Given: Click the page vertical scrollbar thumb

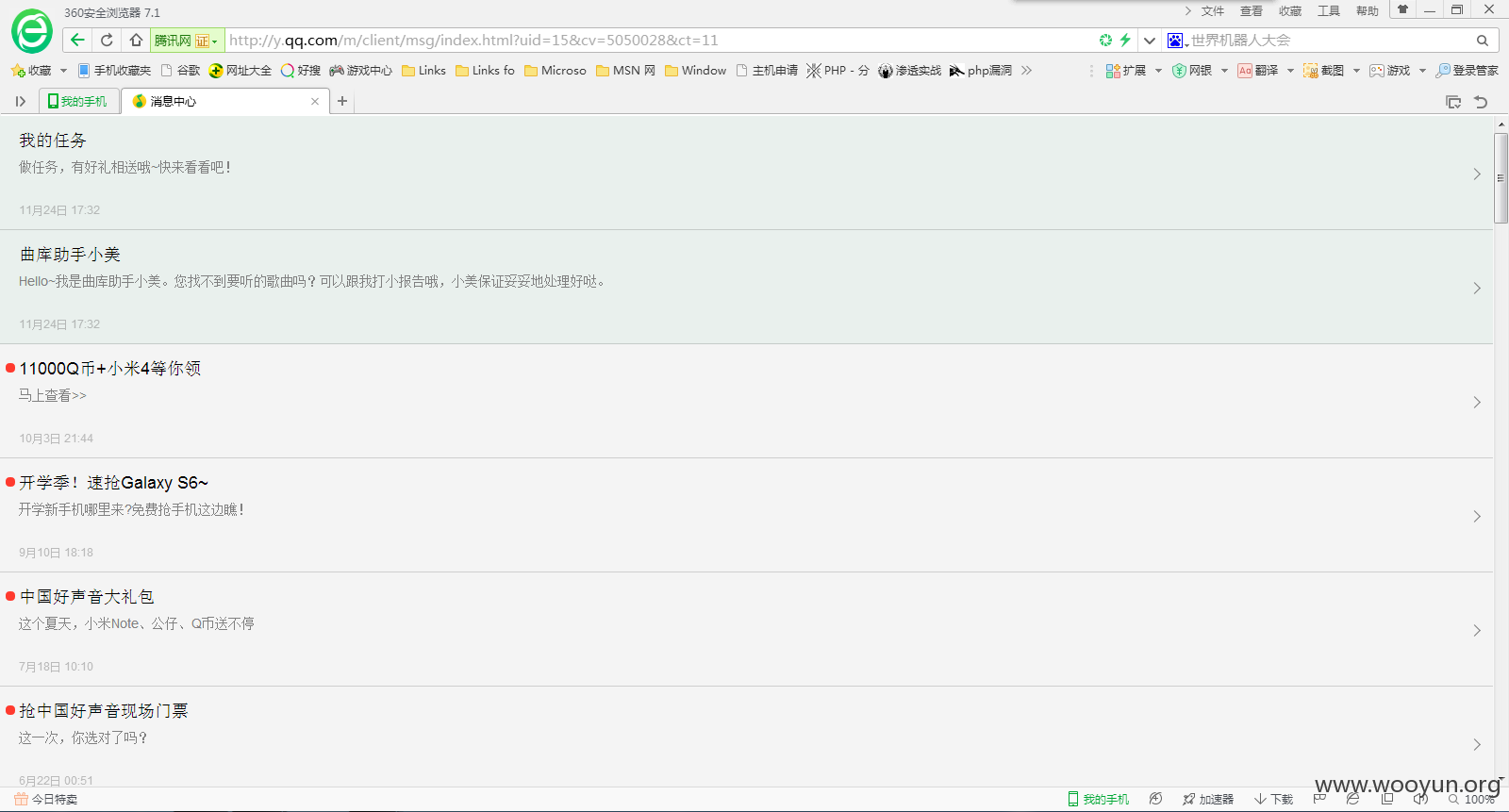Looking at the screenshot, I should [x=1501, y=177].
